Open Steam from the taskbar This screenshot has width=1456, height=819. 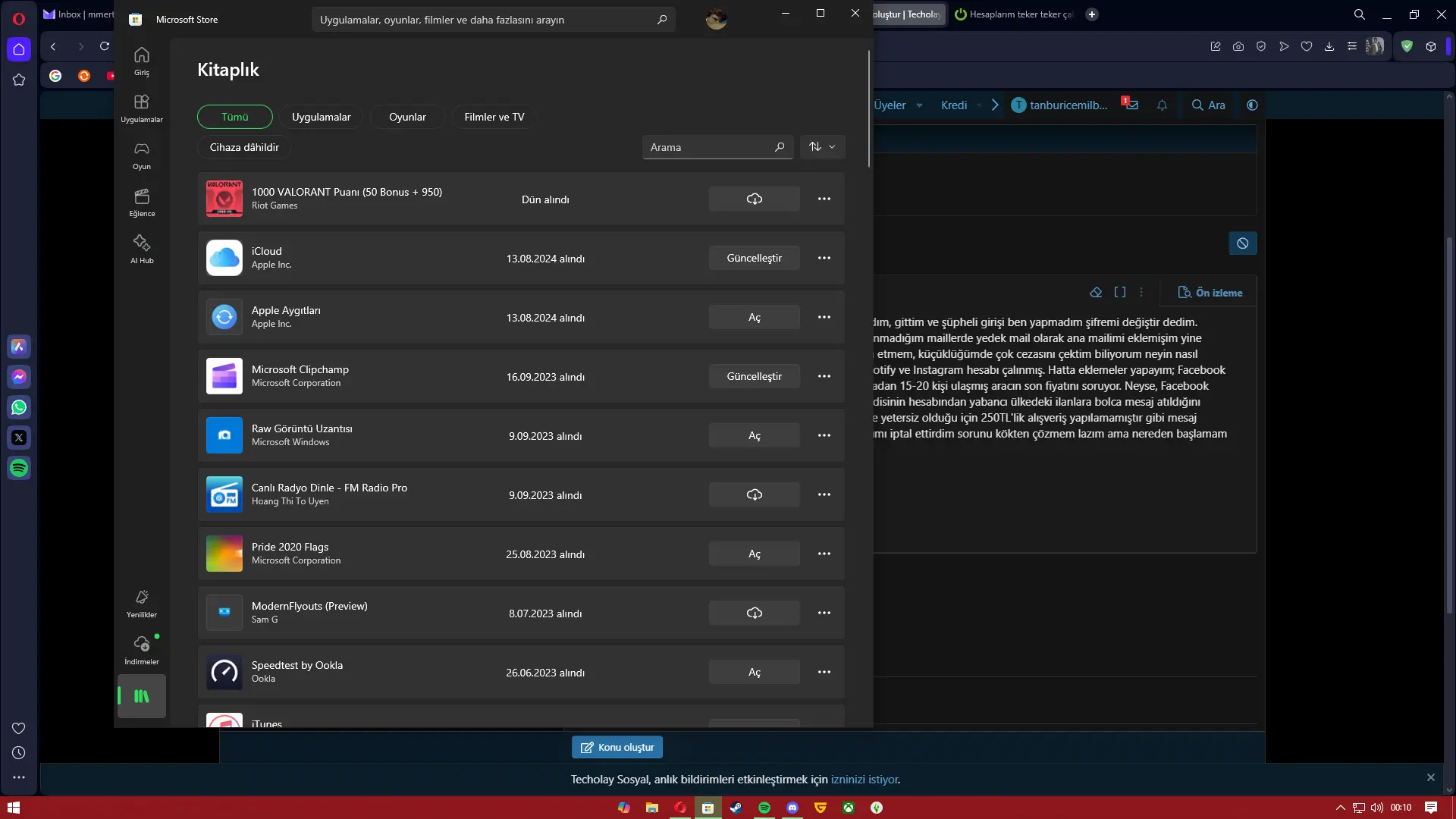coord(736,808)
